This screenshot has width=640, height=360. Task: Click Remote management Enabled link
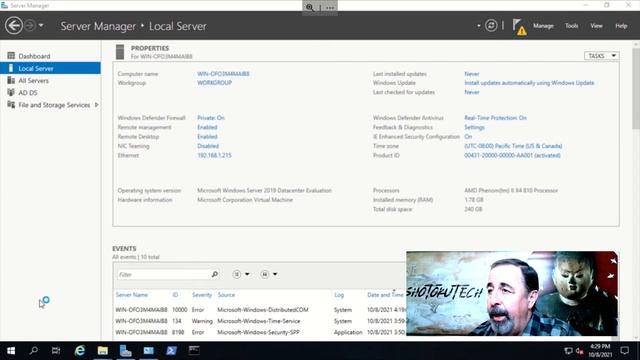pyautogui.click(x=207, y=127)
